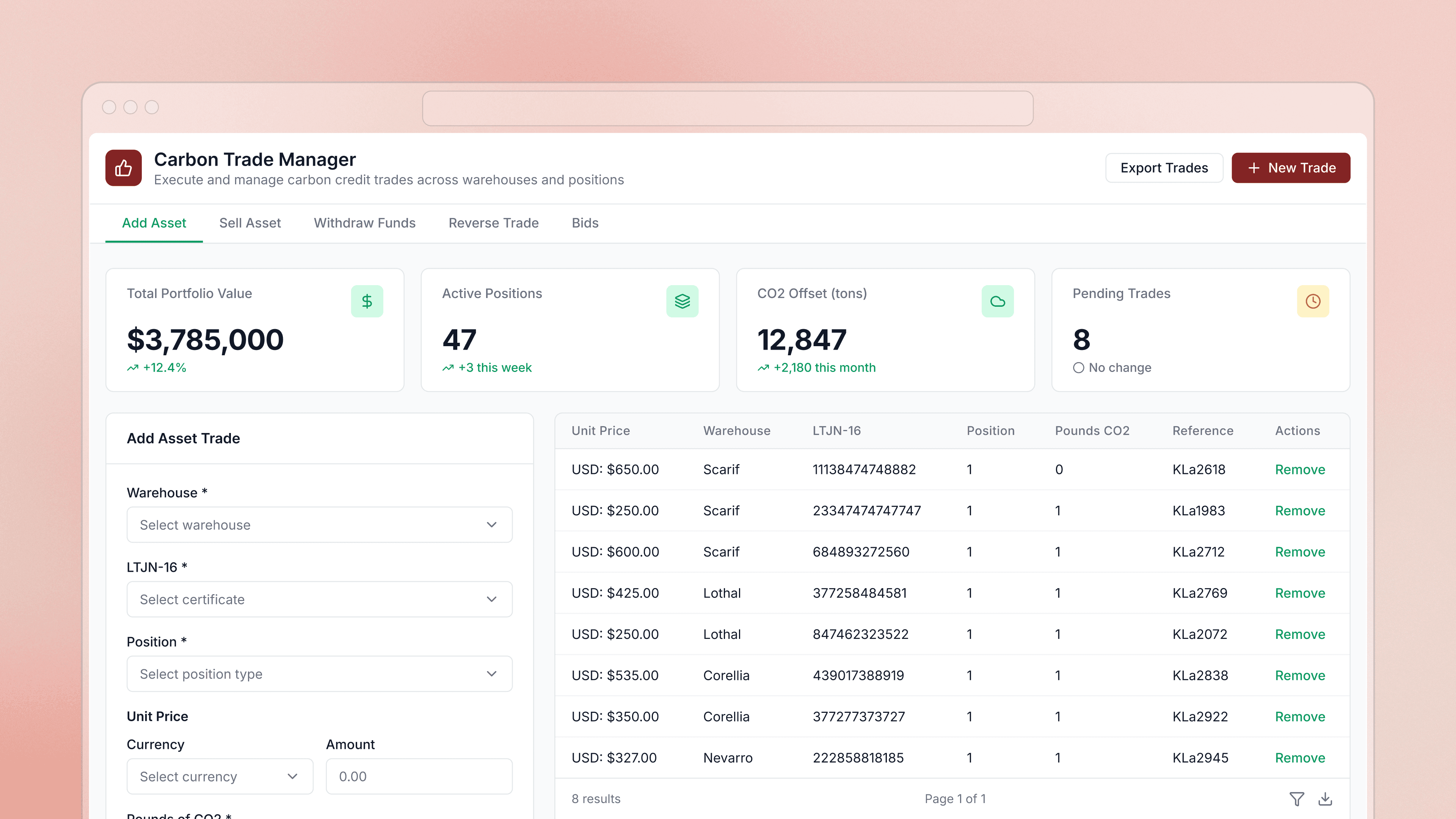Click the 12,847 CO2 offset value
The image size is (1456, 819).
pos(802,340)
